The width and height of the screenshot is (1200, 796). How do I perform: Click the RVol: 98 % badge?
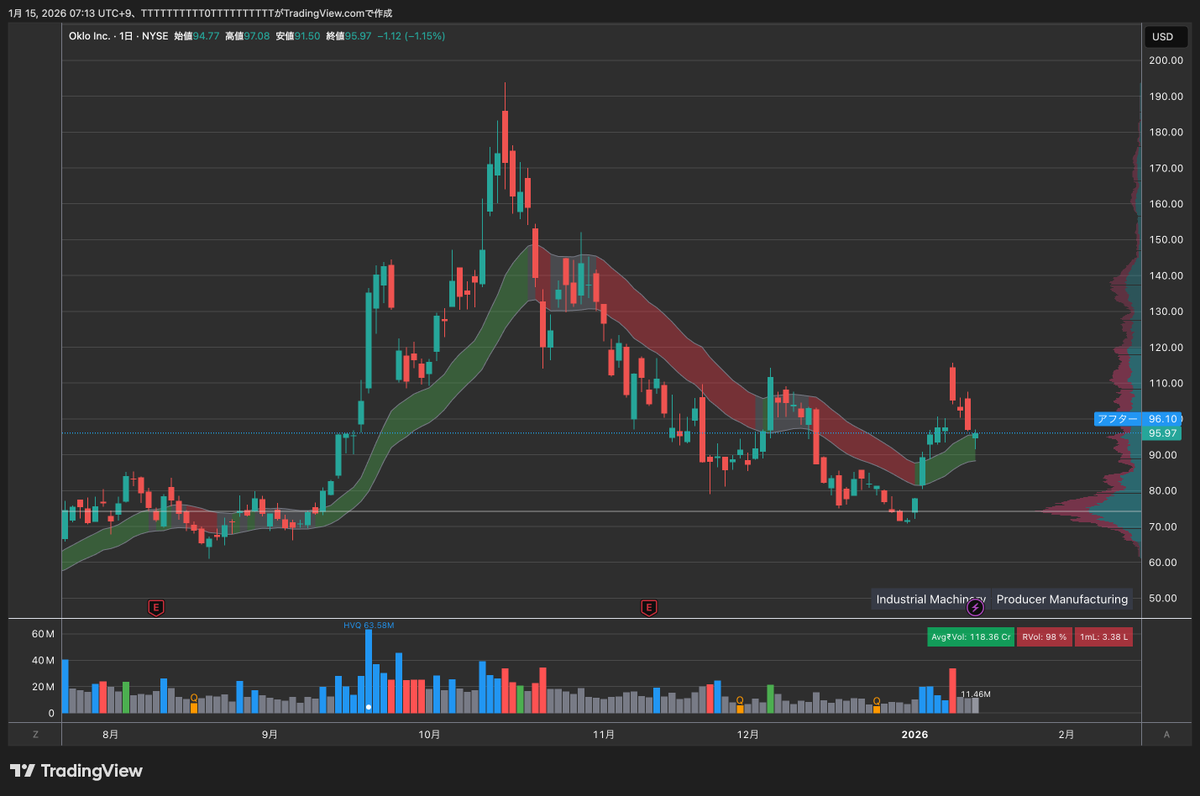[x=1043, y=636]
